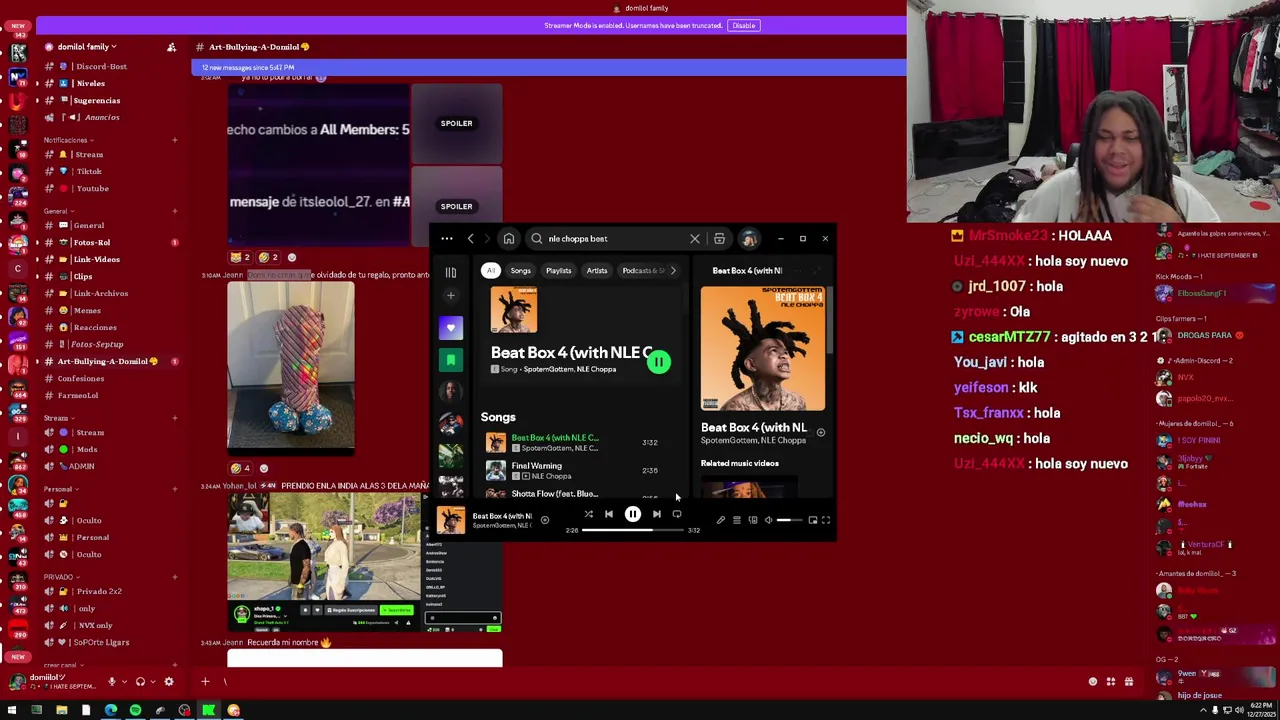Viewport: 1280px width, 720px height.
Task: Open Browse icon next to Spotify search
Action: tap(719, 239)
